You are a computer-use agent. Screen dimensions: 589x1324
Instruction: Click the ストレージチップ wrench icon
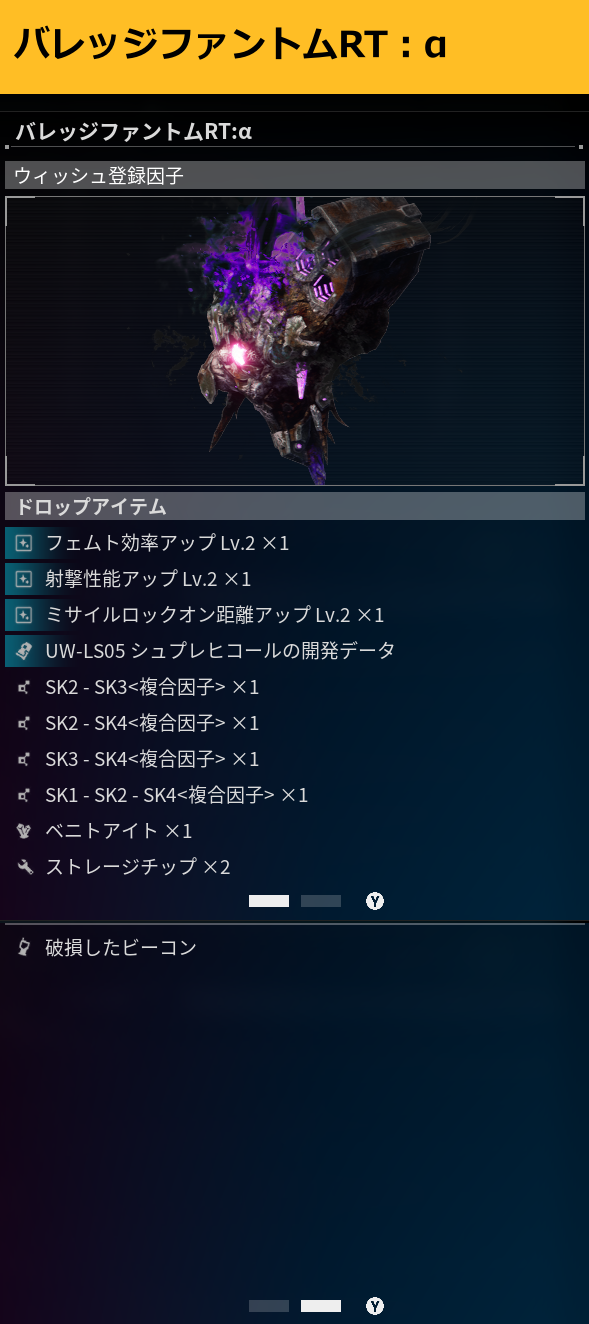pyautogui.click(x=24, y=867)
